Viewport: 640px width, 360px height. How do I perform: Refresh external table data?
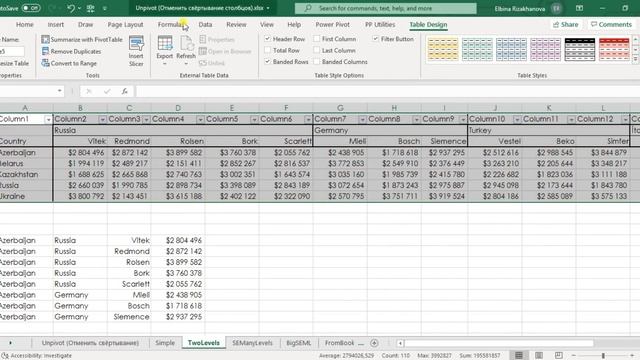186,51
